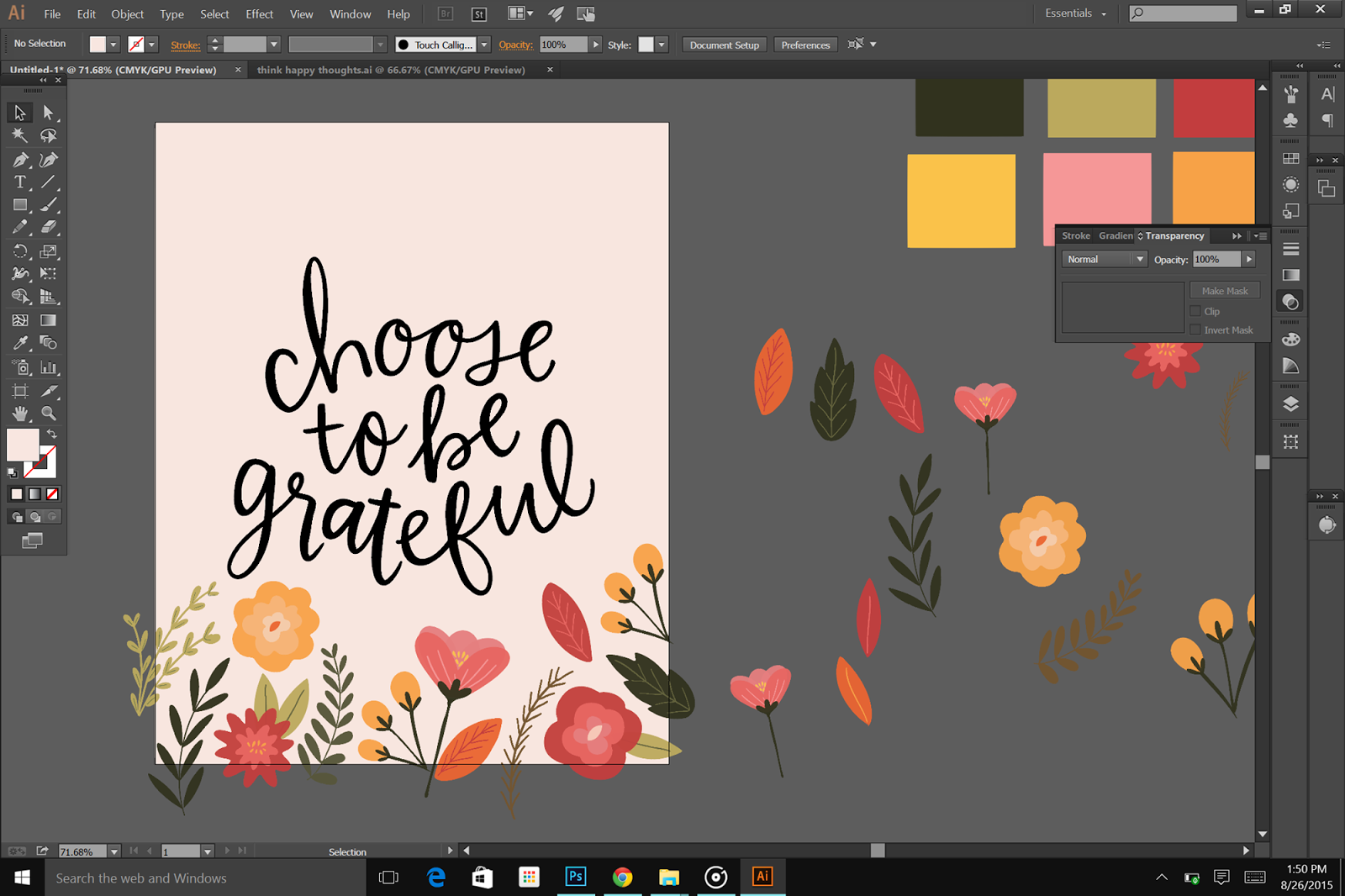Select the Type tool
This screenshot has height=896, width=1345.
click(x=20, y=182)
